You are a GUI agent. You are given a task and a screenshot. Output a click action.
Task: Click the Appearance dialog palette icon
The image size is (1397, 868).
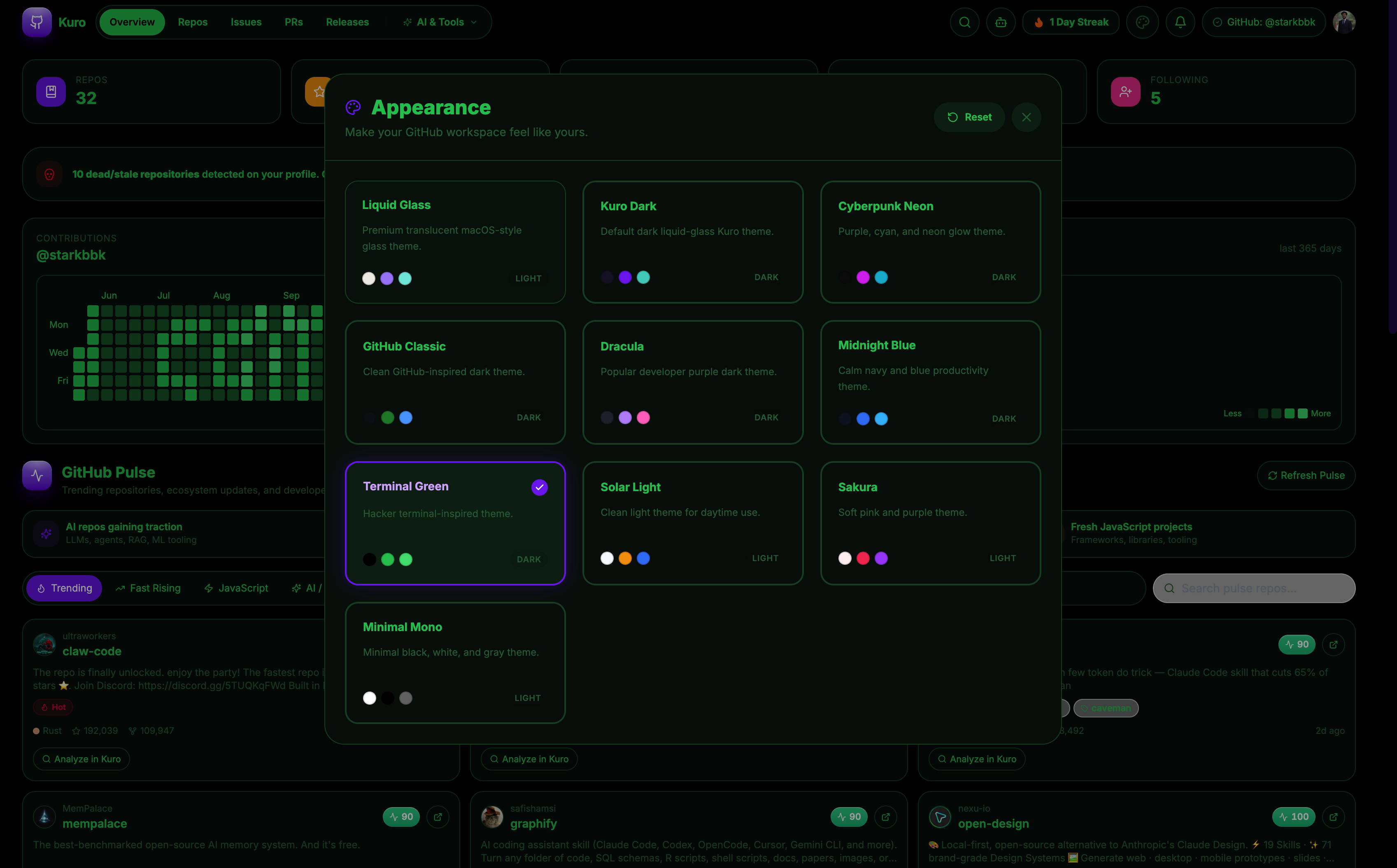coord(353,107)
